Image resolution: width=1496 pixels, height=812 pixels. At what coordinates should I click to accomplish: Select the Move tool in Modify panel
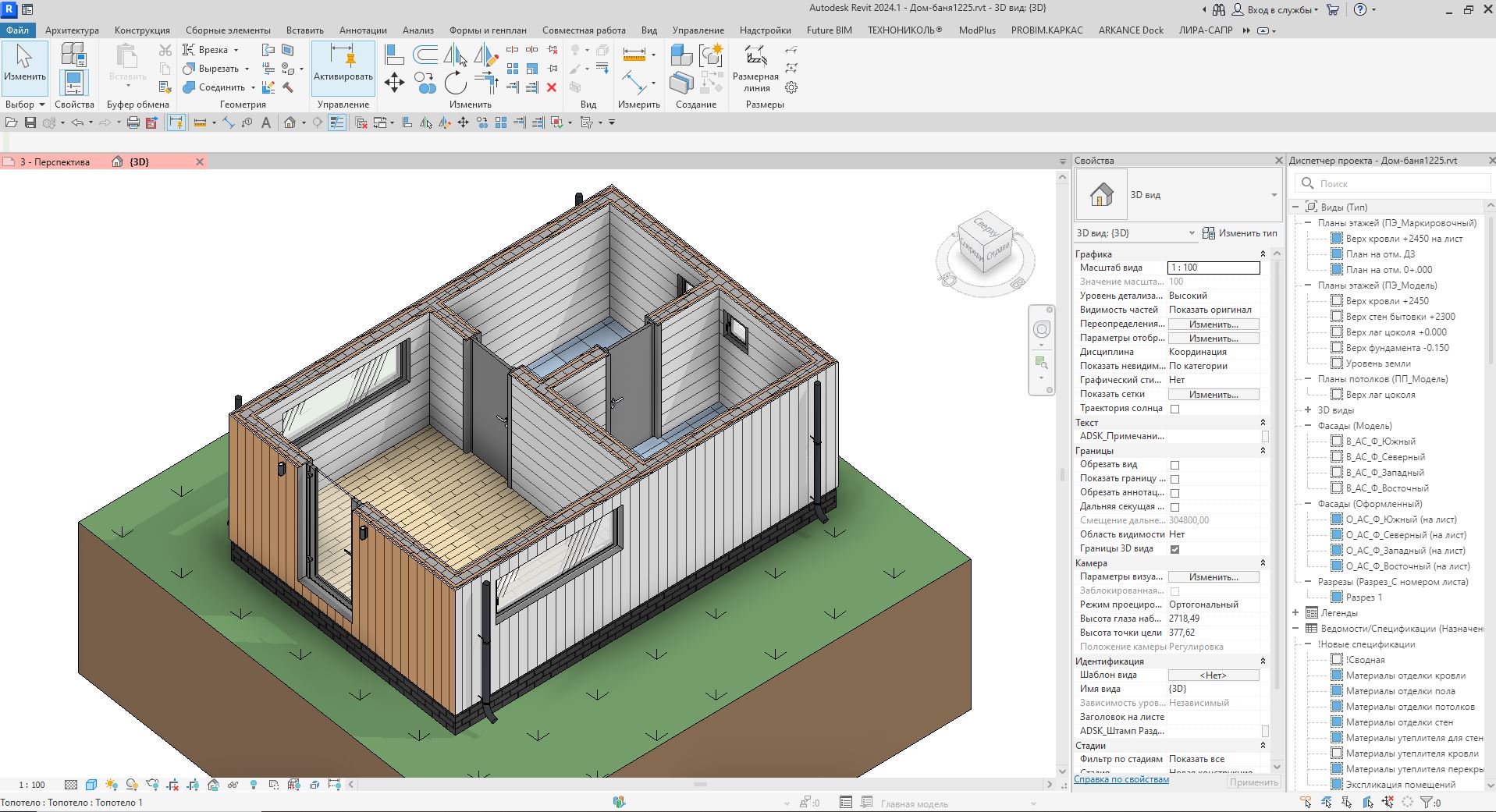coord(394,83)
